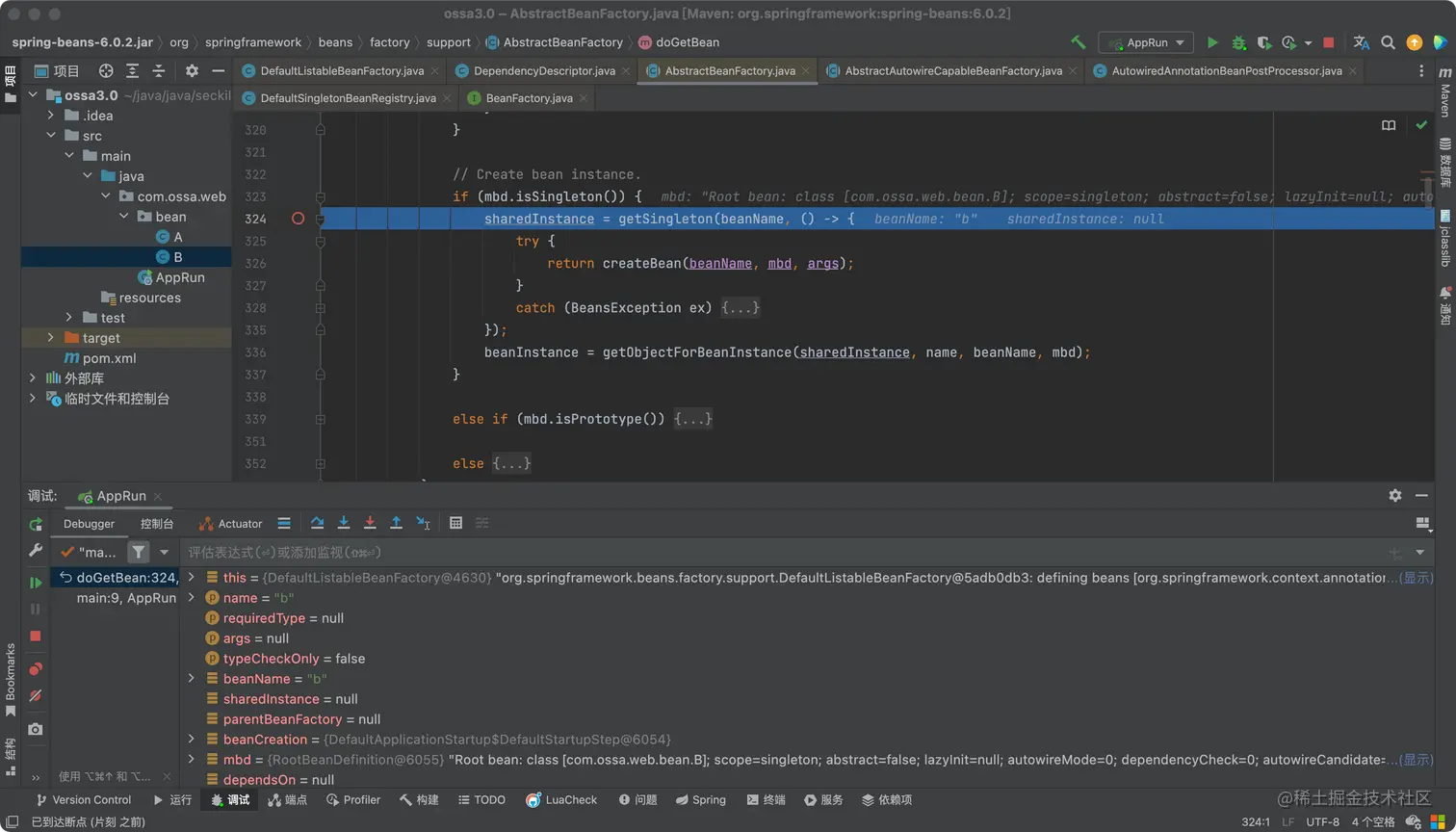
Task: Rerun AppRun from debug sidebar
Action: pos(36,525)
